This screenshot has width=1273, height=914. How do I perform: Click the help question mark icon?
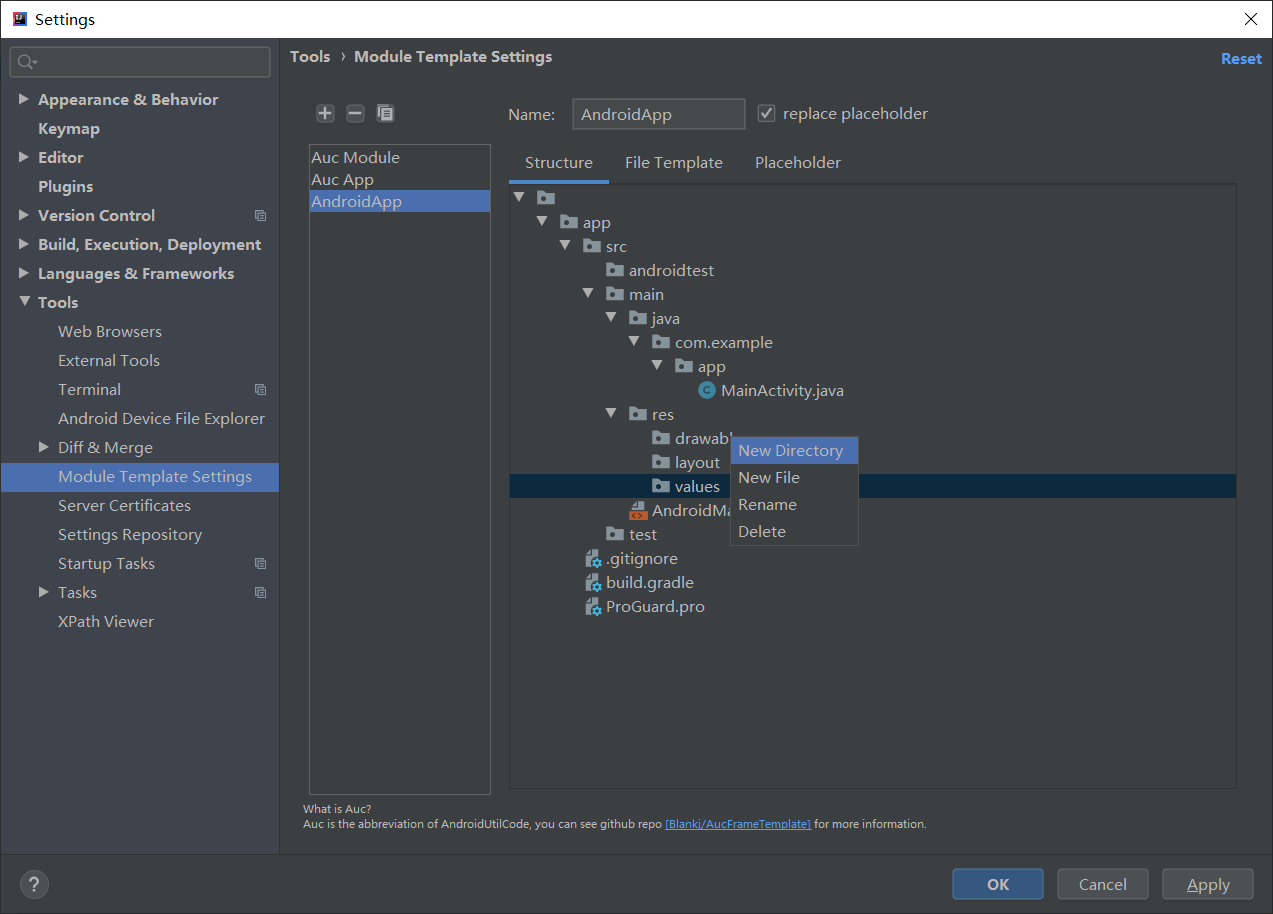[x=34, y=884]
